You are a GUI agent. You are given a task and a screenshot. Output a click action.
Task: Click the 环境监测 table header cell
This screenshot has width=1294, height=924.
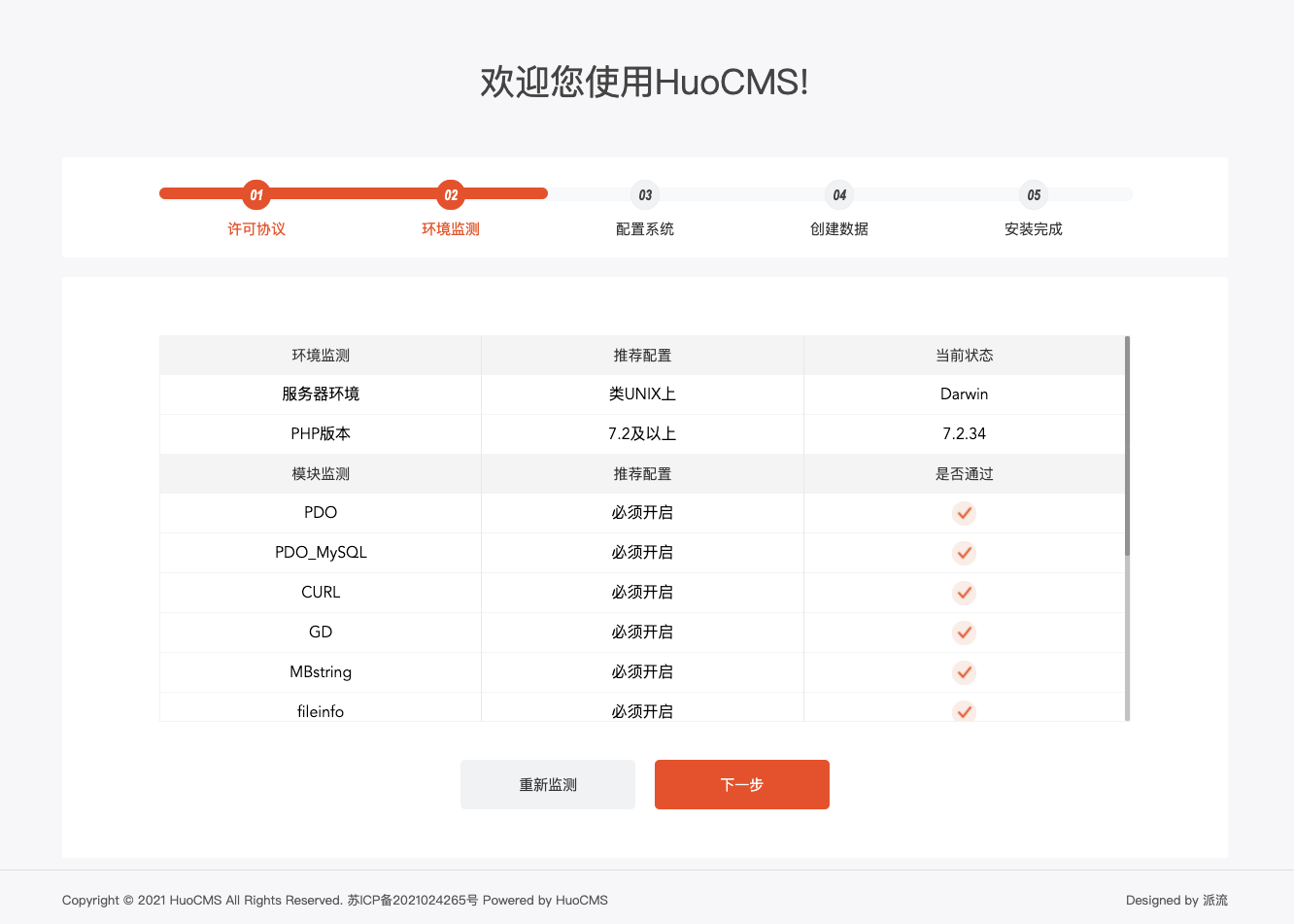click(x=321, y=356)
